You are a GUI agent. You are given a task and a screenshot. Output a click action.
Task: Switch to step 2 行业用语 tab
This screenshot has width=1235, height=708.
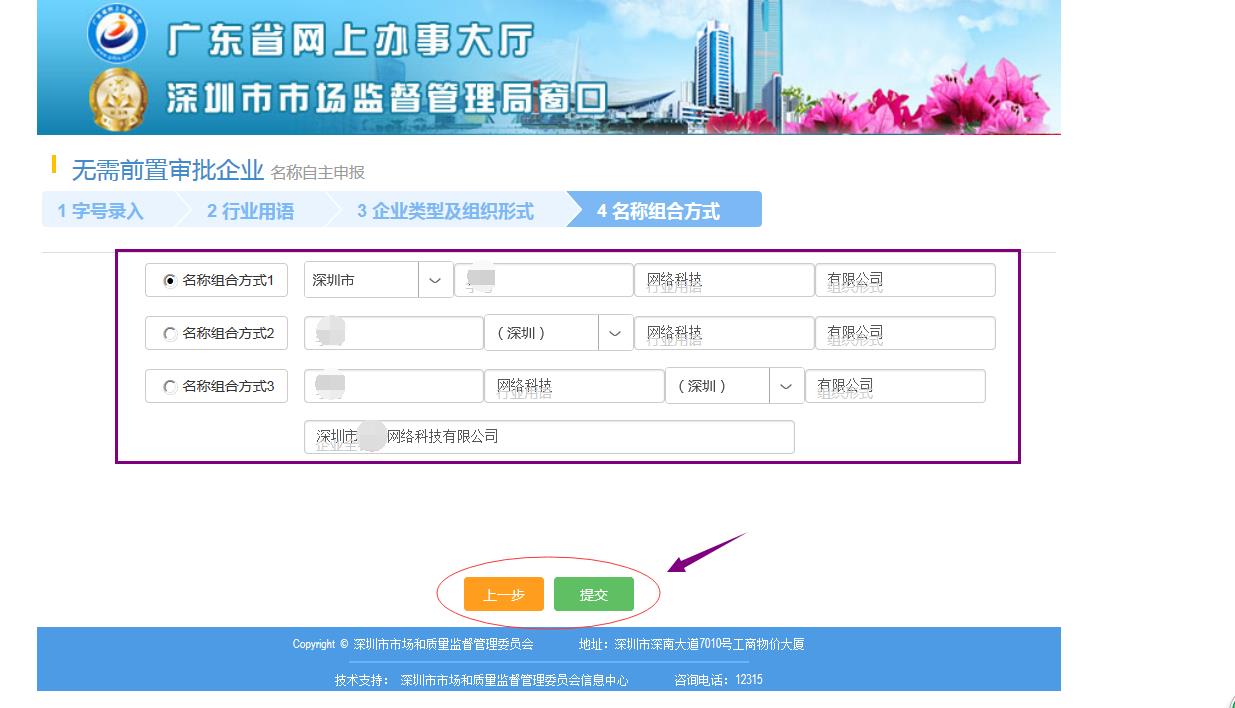coord(250,211)
